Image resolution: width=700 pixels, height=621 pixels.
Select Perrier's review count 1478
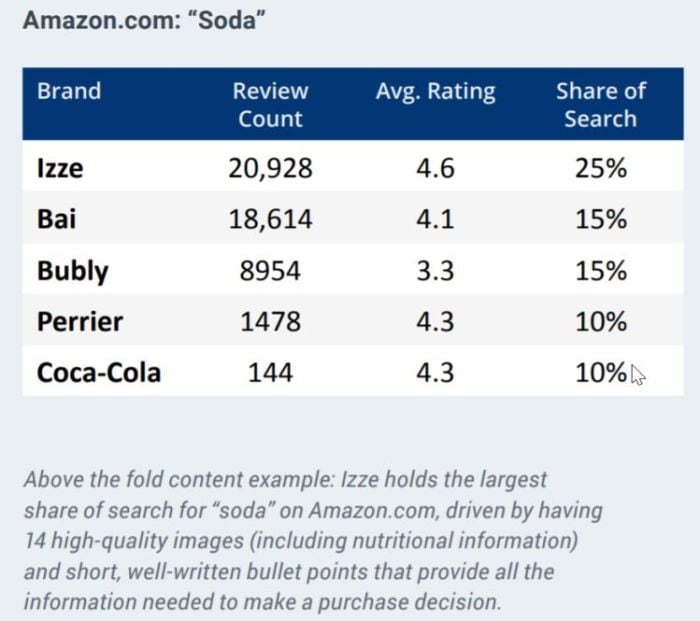click(270, 321)
